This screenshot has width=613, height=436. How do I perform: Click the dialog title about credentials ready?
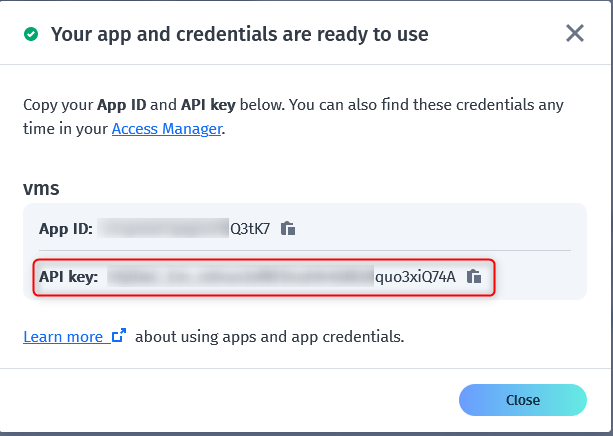pos(239,35)
